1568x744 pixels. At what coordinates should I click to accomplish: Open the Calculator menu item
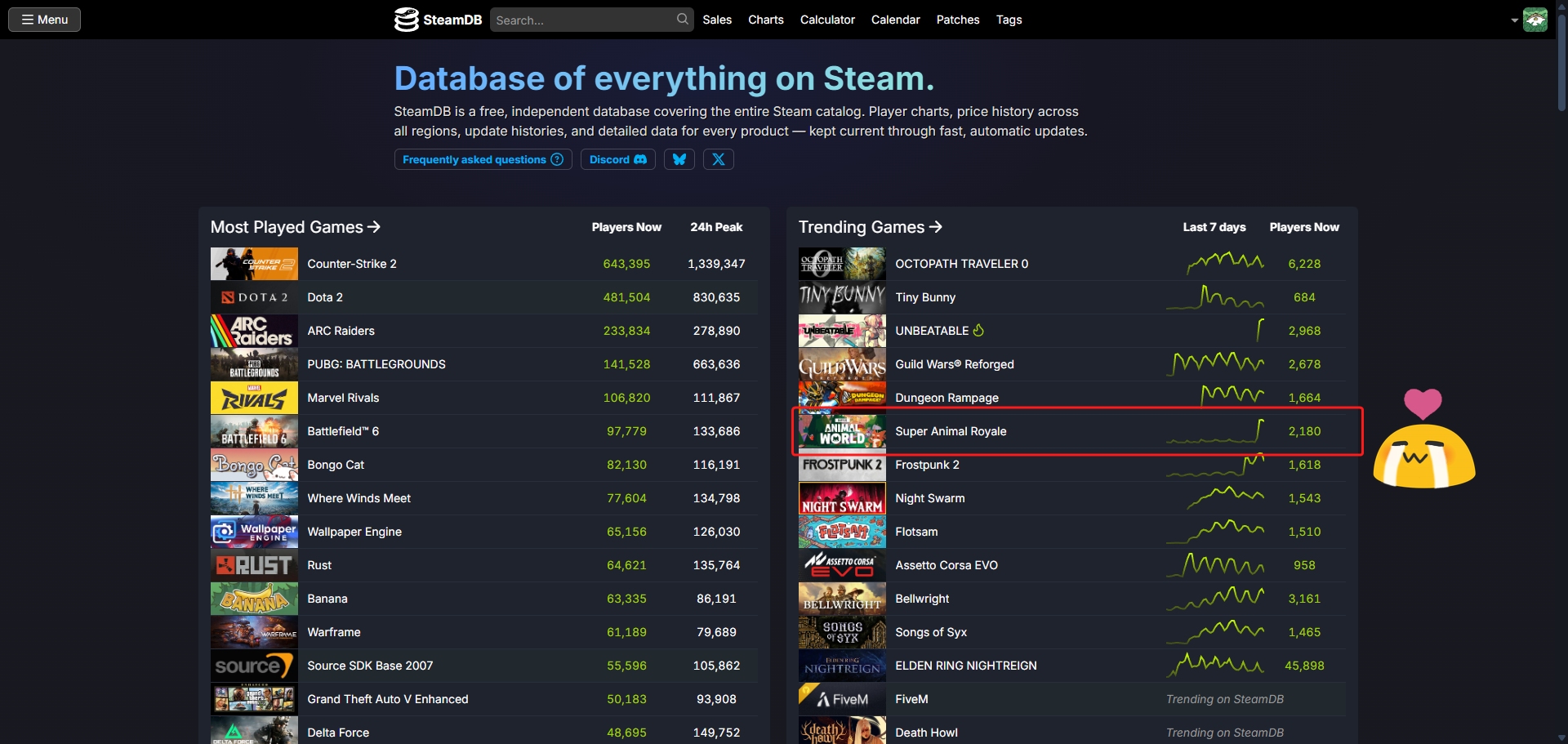pyautogui.click(x=827, y=20)
